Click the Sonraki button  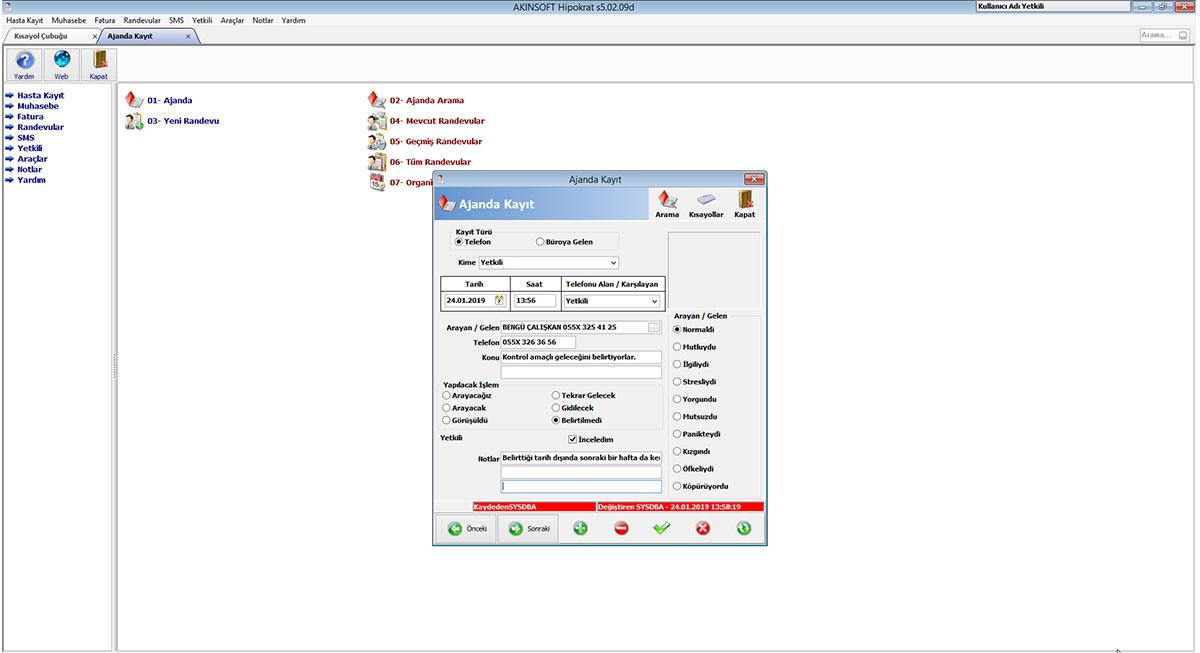(x=528, y=527)
